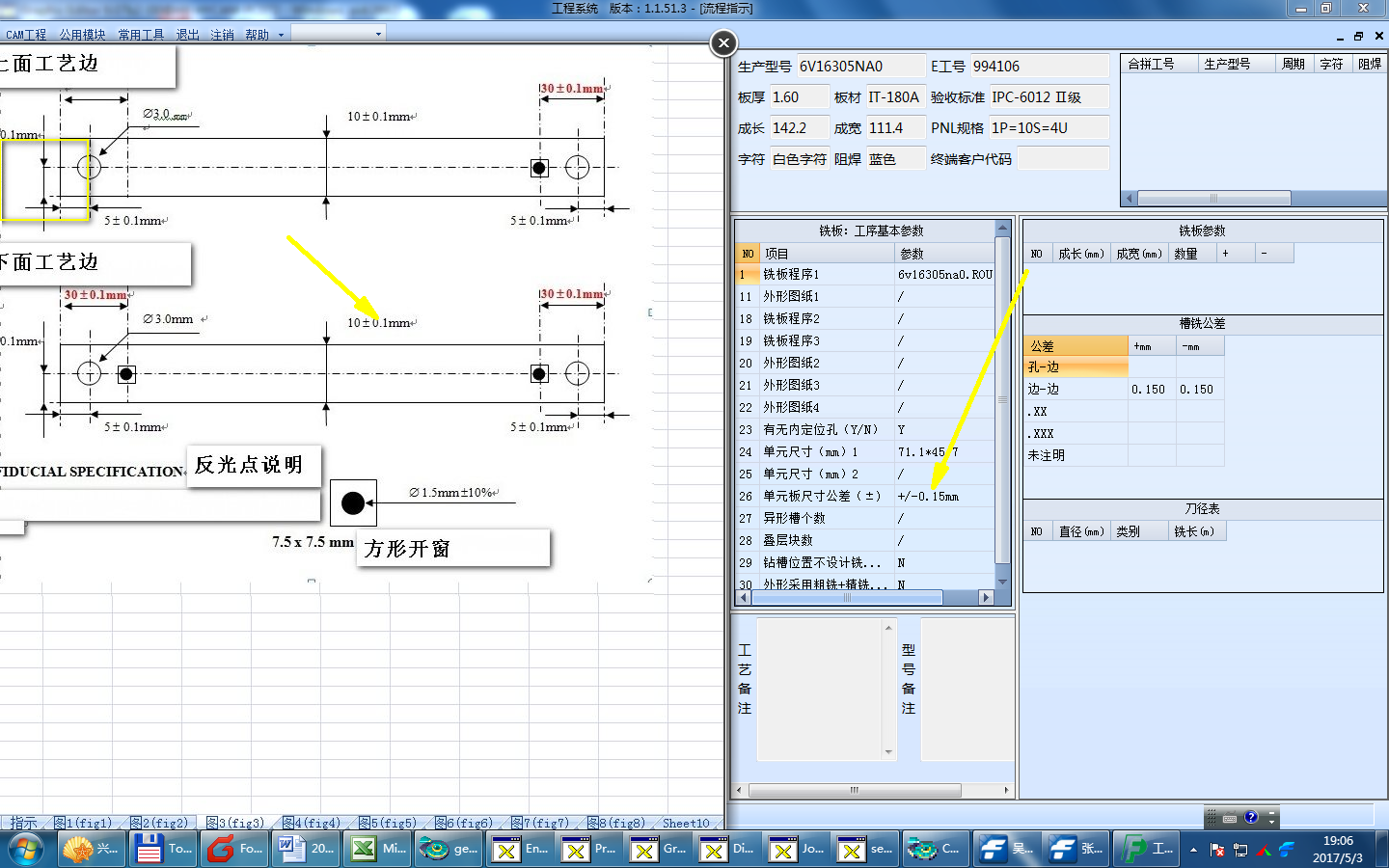Select row 23 有无内定位孔 (Y/N)
This screenshot has height=868, width=1389.
(x=864, y=430)
